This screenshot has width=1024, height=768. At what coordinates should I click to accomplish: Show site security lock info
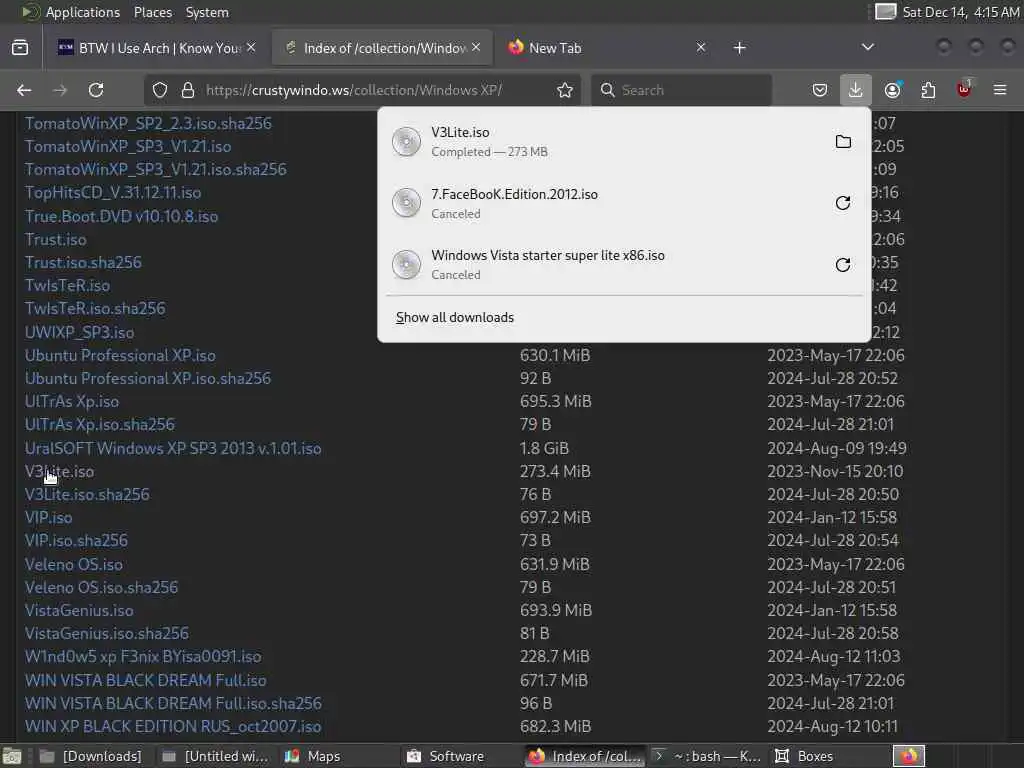point(188,90)
